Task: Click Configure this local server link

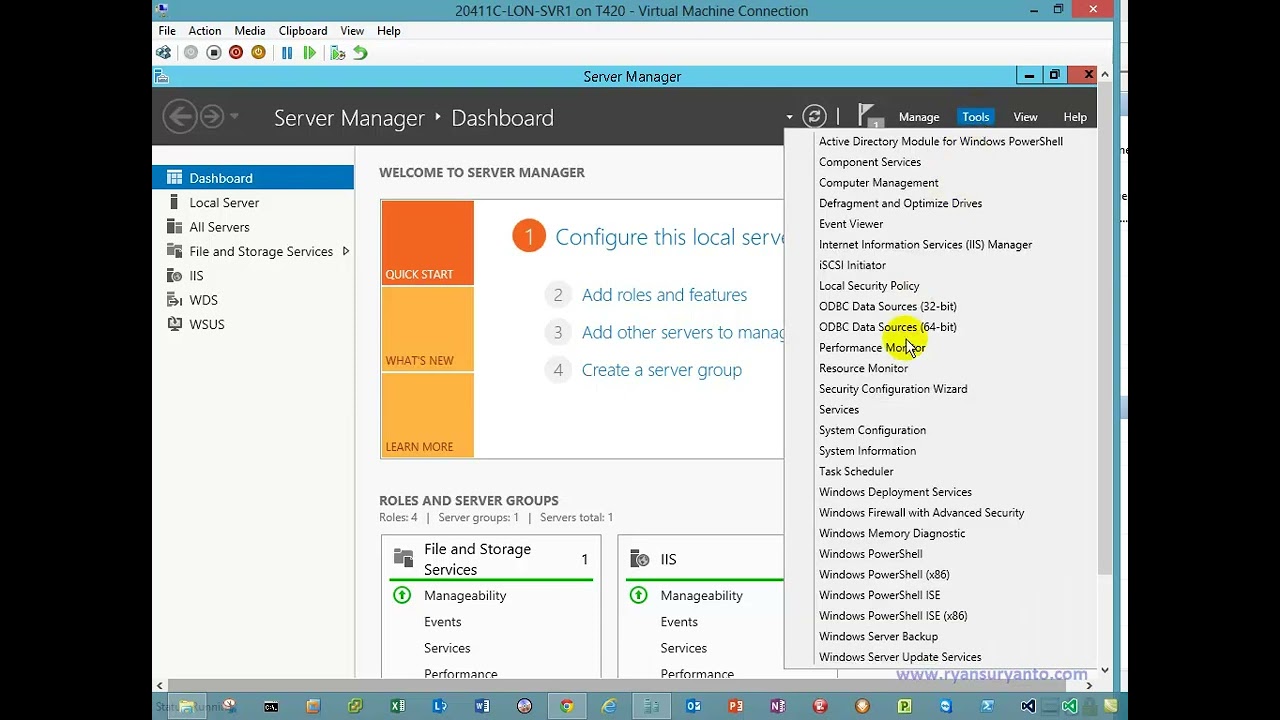Action: (669, 237)
